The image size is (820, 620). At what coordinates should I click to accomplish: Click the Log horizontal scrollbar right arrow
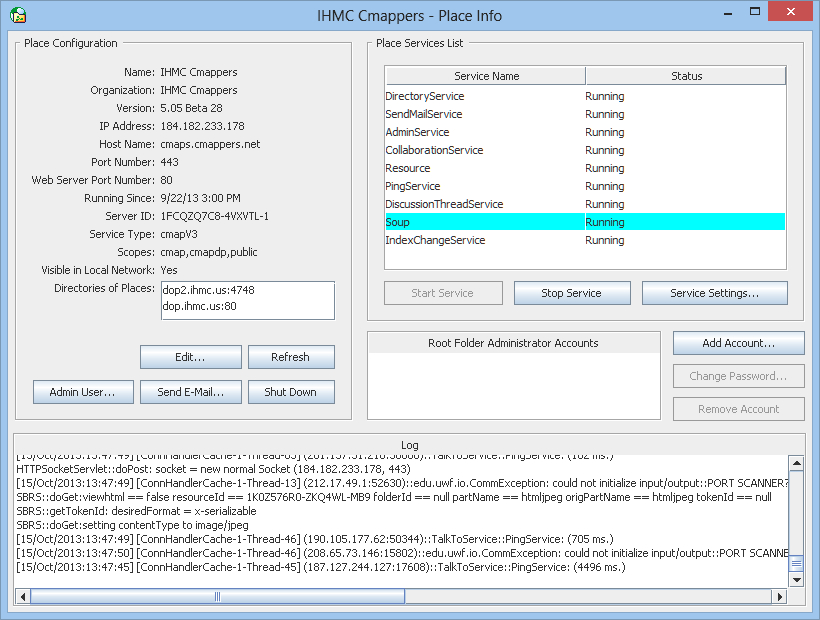[x=781, y=596]
